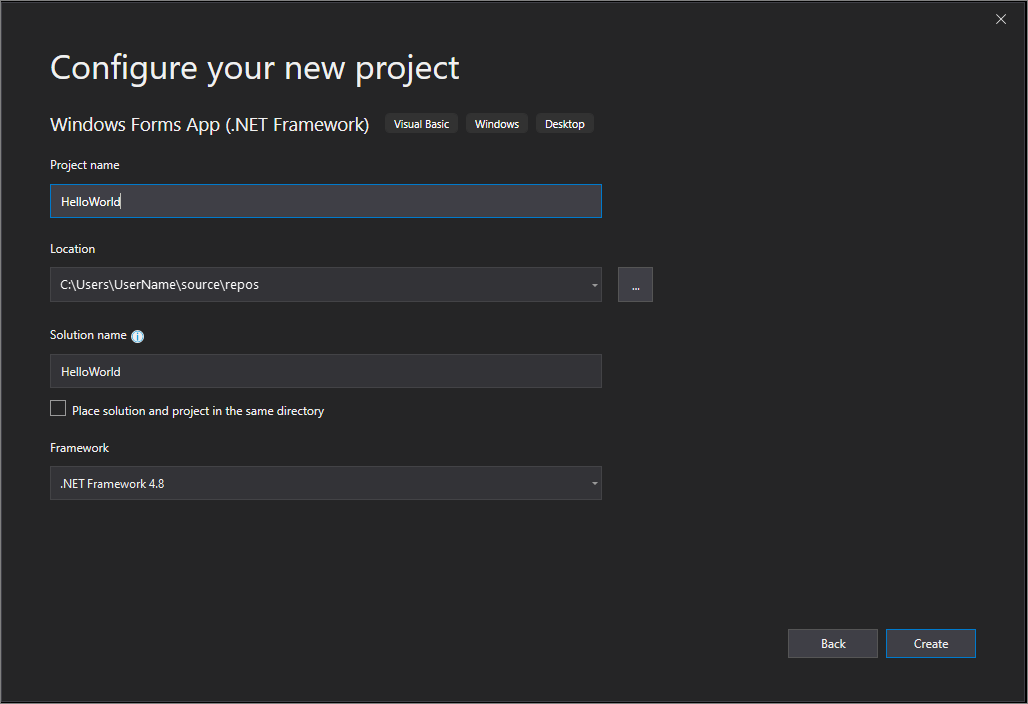
Task: Click the Configure your new project heading
Action: (x=255, y=68)
